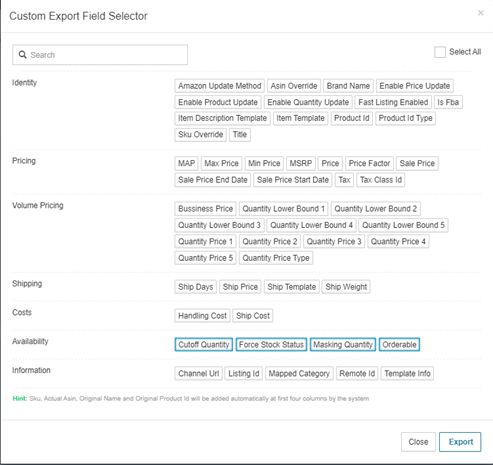493x465 pixels.
Task: Click the Export button
Action: tap(460, 442)
